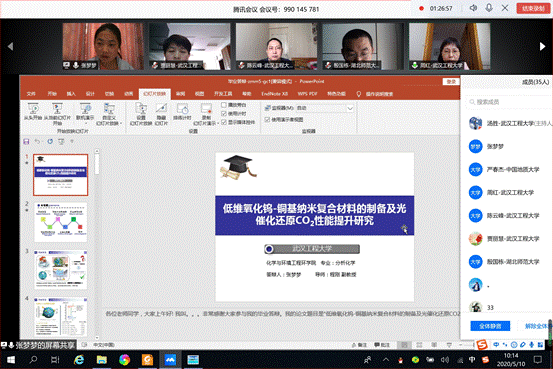Image resolution: width=553 pixels, height=369 pixels.
Task: Click the member search field
Action: coord(506,102)
